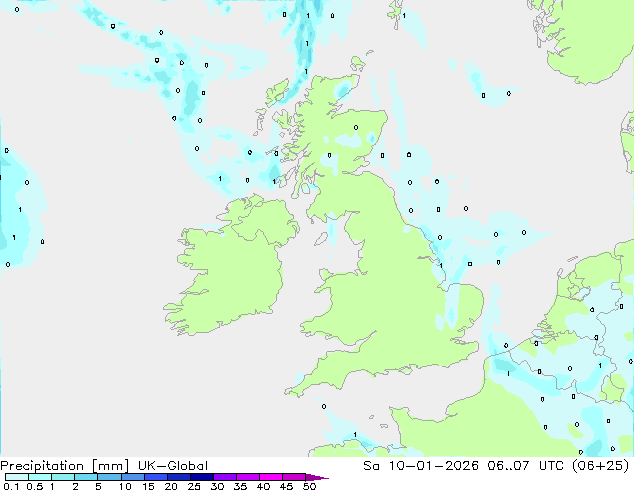Select the time range "06..07"
Screen dimensions: 634x490
tap(508, 466)
